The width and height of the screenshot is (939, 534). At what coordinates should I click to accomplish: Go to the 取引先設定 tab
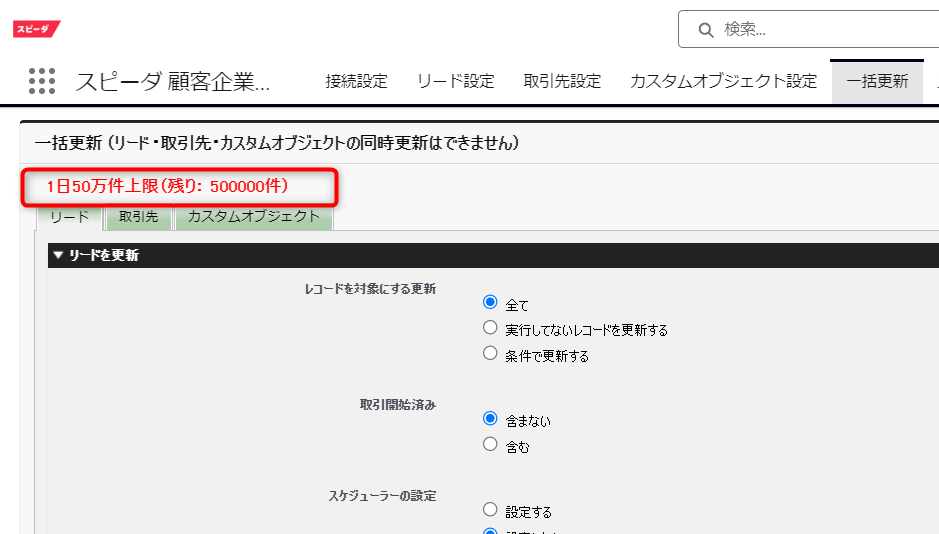tap(562, 81)
